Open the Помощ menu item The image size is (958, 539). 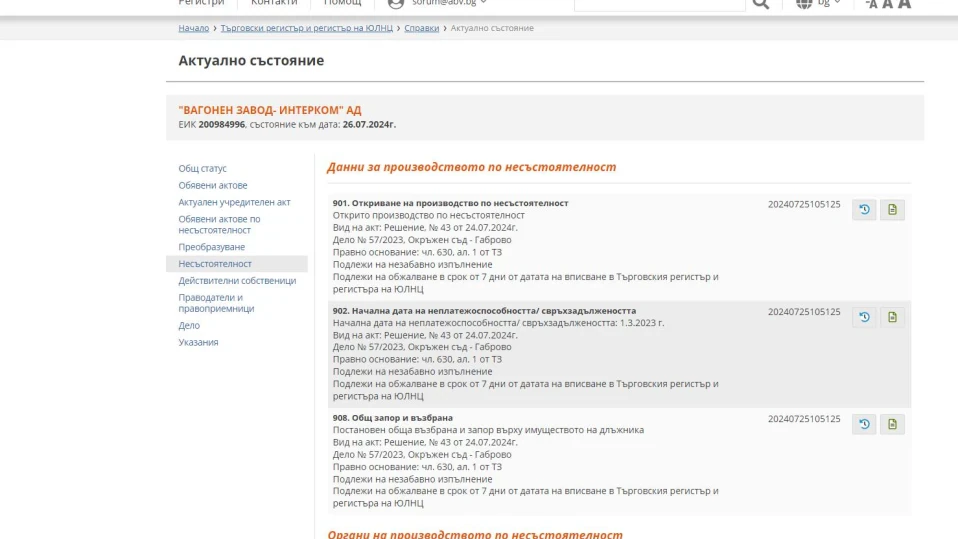(x=343, y=2)
